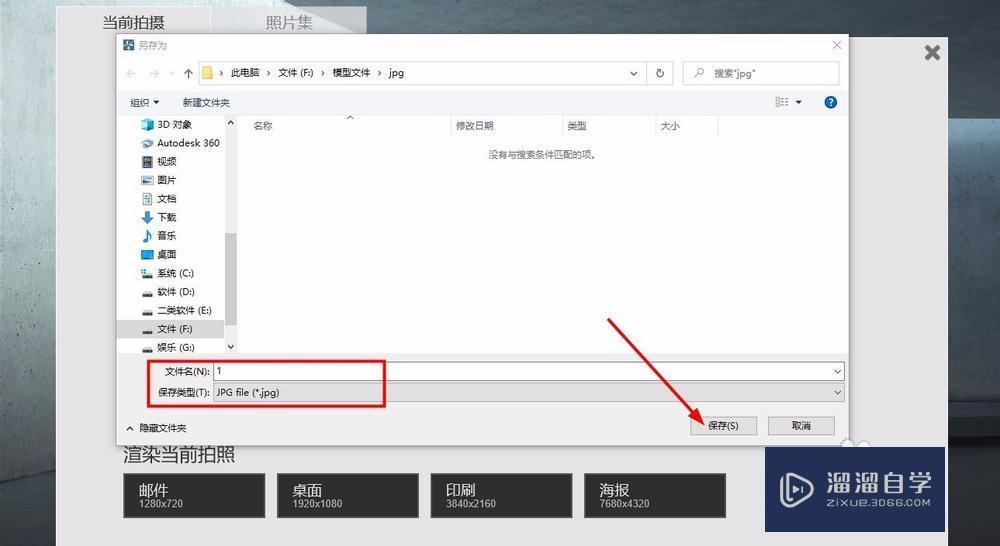Refresh the jpg folder view
1000x546 pixels.
(x=660, y=73)
